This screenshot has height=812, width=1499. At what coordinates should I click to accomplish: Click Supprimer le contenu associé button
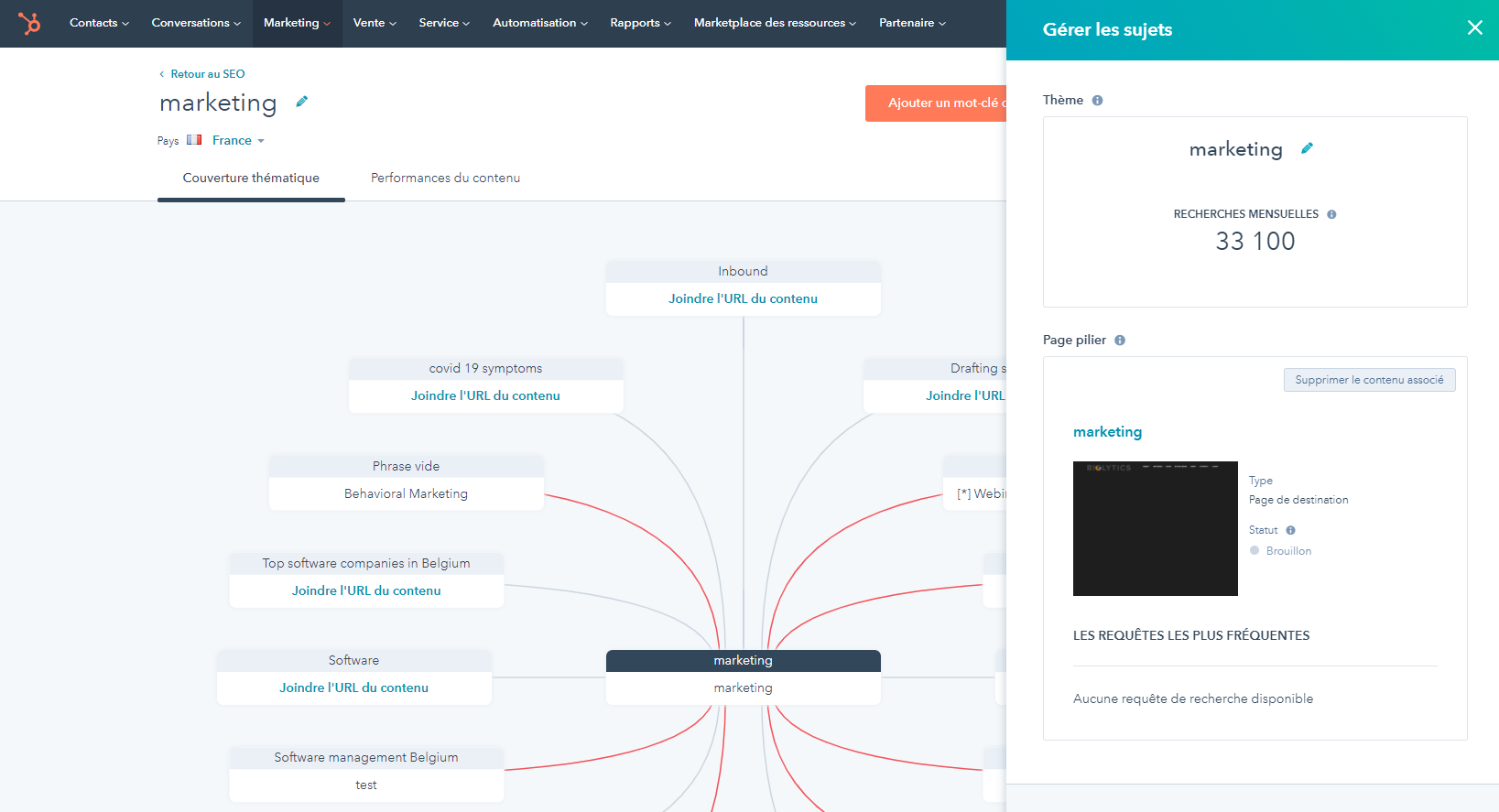click(x=1369, y=380)
